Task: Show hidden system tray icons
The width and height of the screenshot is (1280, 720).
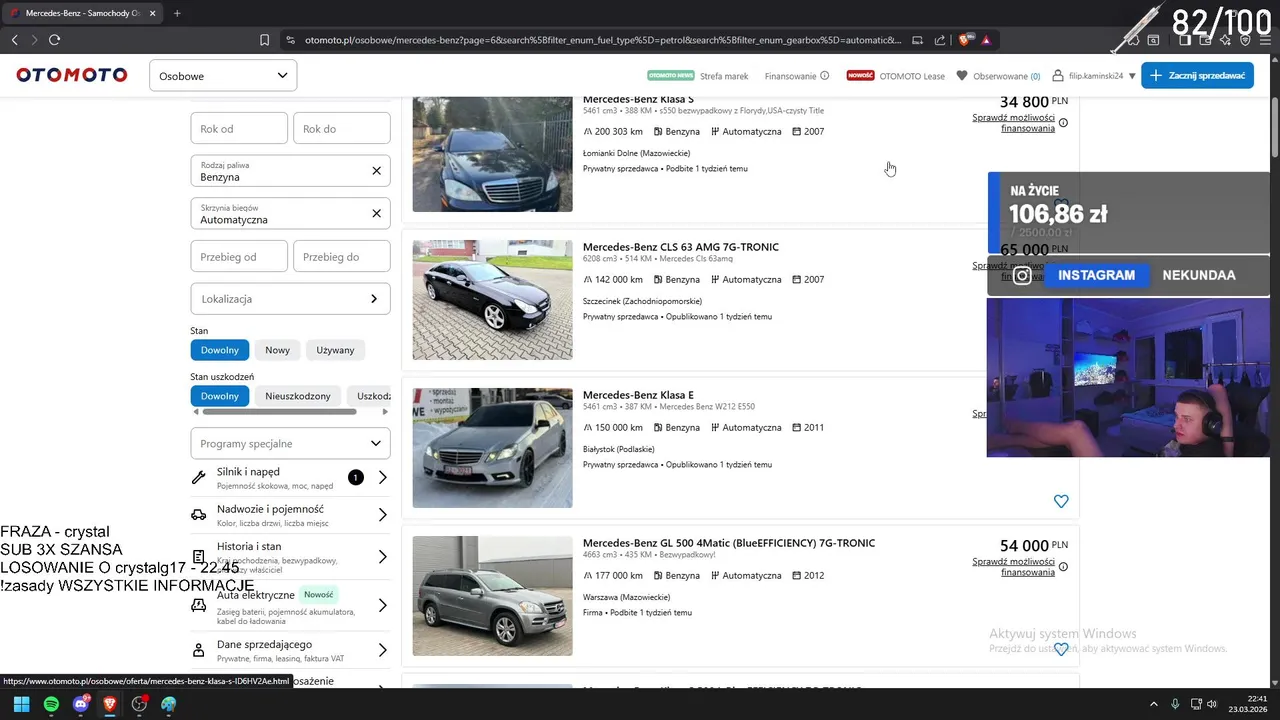Action: pos(1153,704)
